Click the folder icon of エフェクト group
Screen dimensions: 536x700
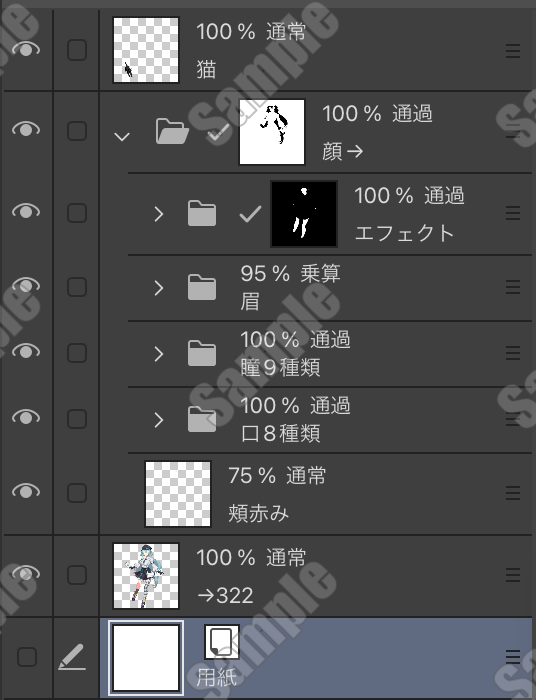coord(202,213)
